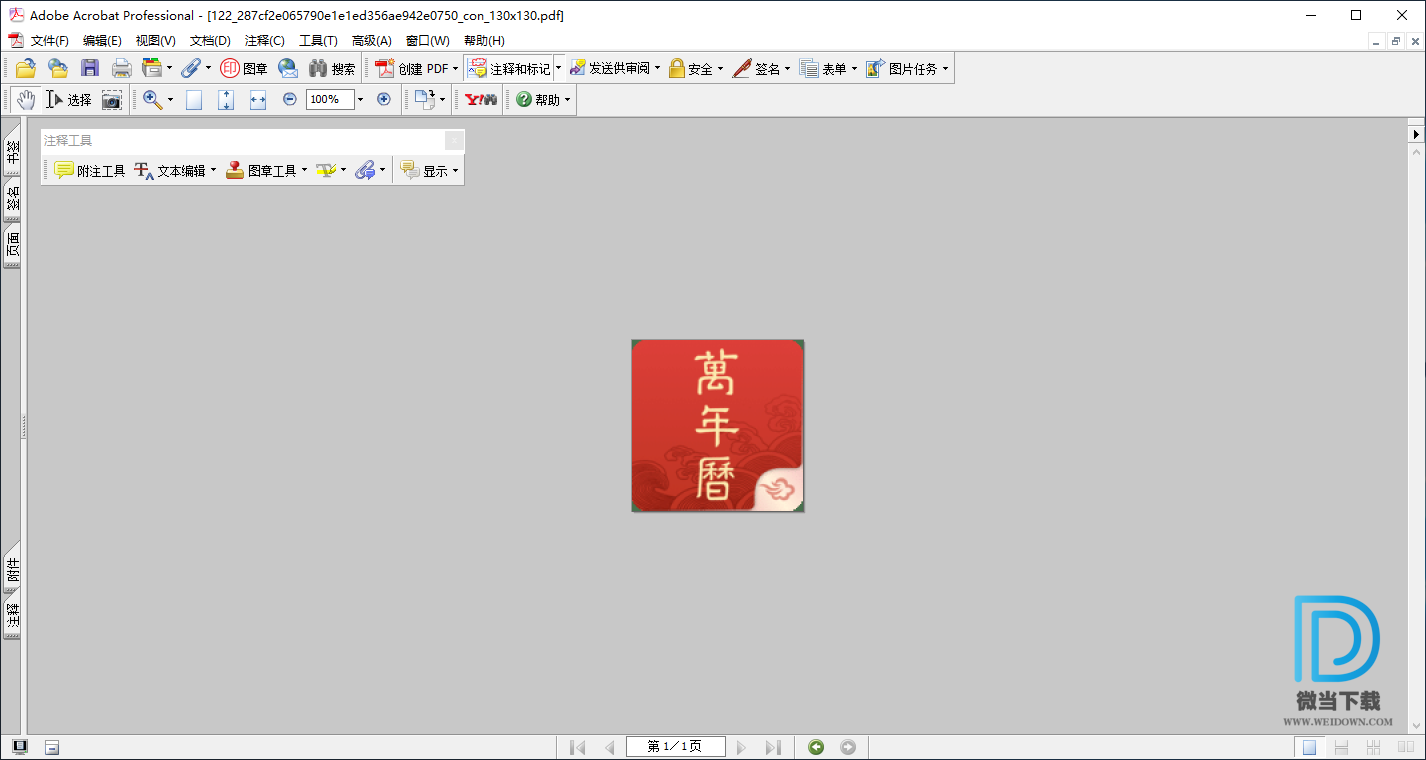The width and height of the screenshot is (1426, 760).
Task: Open the 附件 attachments side tab
Action: tap(13, 570)
